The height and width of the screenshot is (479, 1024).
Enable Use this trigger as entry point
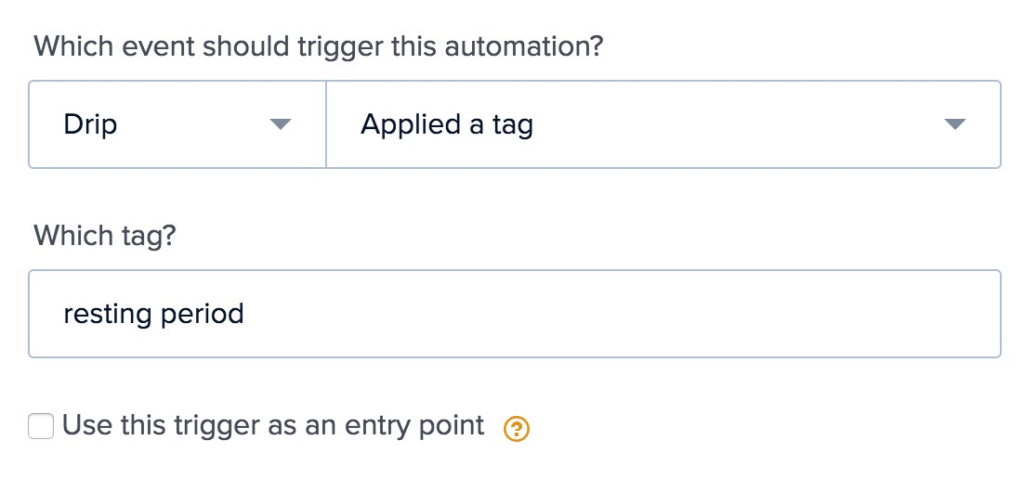click(41, 426)
